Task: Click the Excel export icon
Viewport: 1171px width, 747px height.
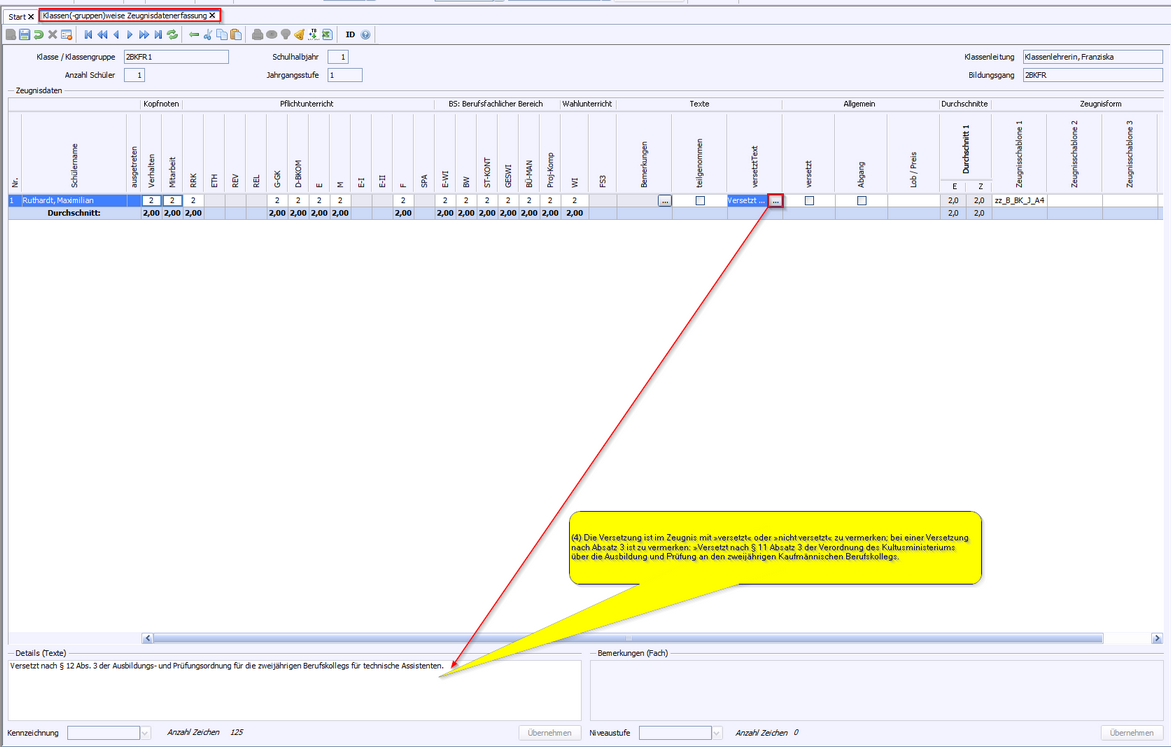Action: 327,35
